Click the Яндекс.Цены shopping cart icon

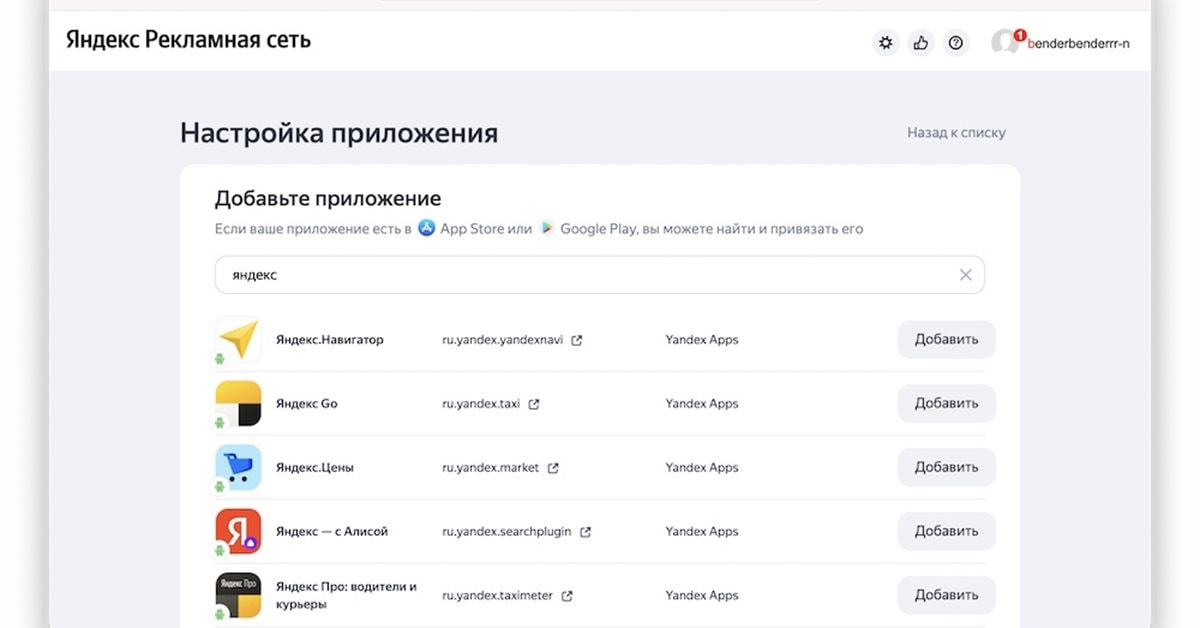click(x=238, y=468)
